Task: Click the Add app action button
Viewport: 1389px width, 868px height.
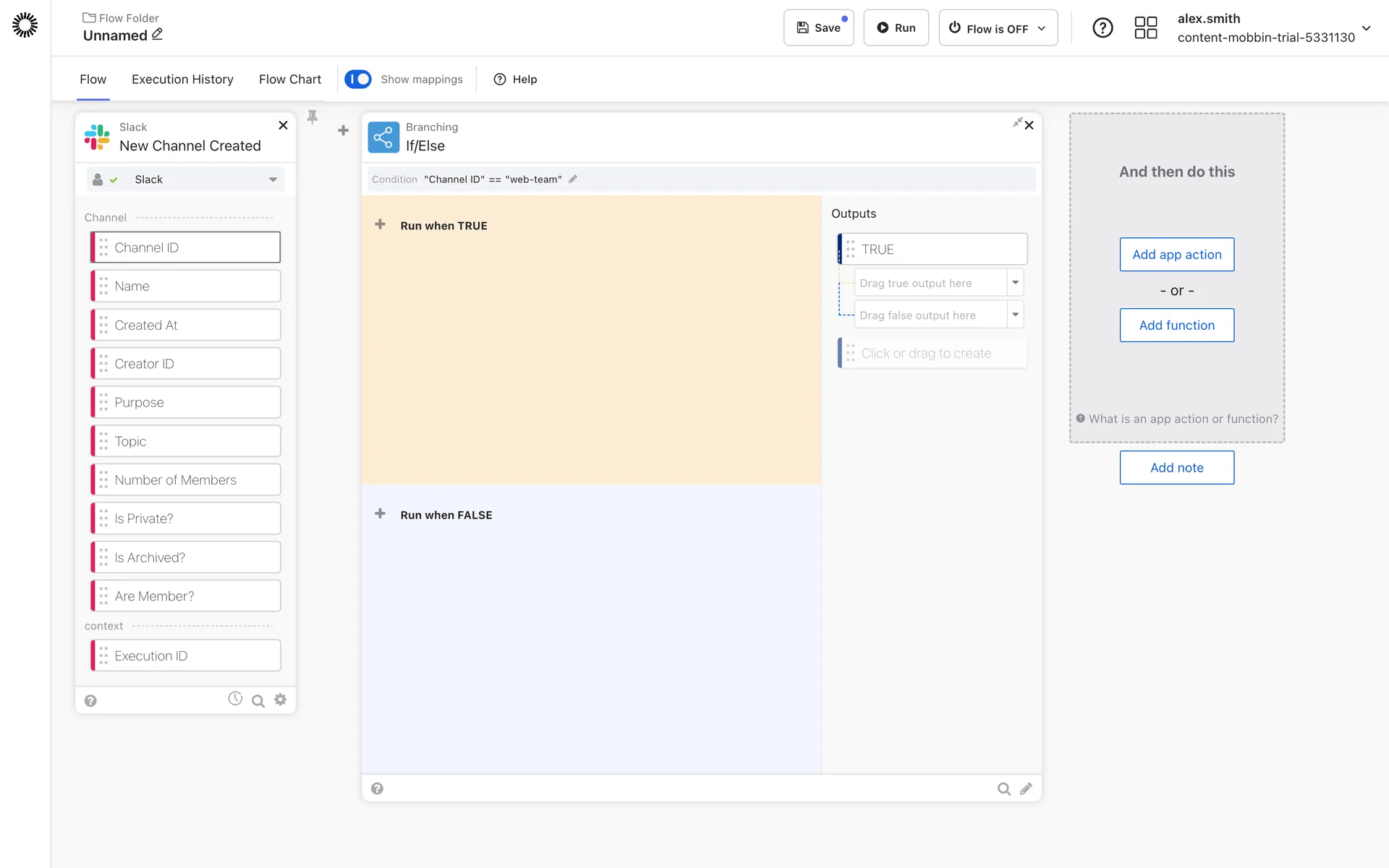Action: [1176, 255]
